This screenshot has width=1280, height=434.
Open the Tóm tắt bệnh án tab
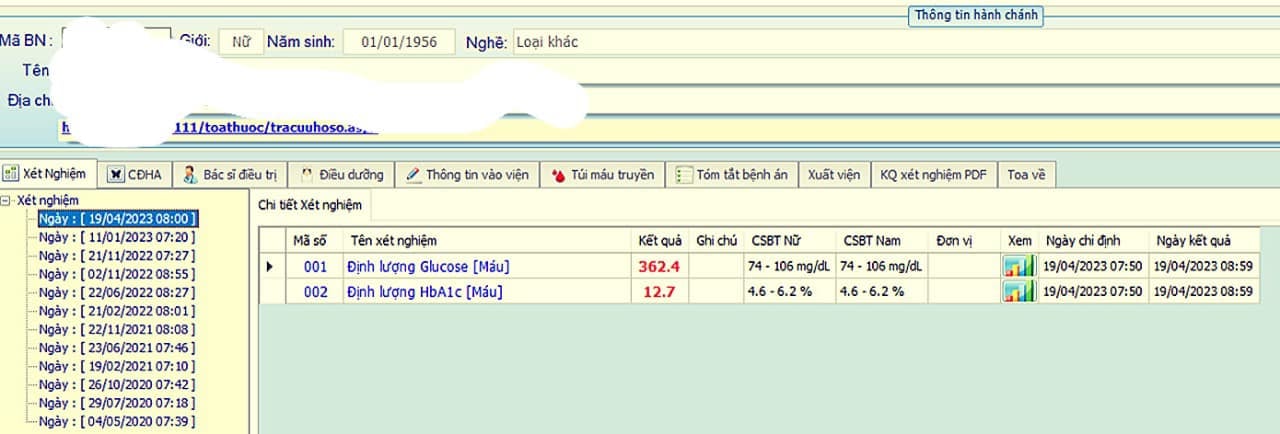732,174
